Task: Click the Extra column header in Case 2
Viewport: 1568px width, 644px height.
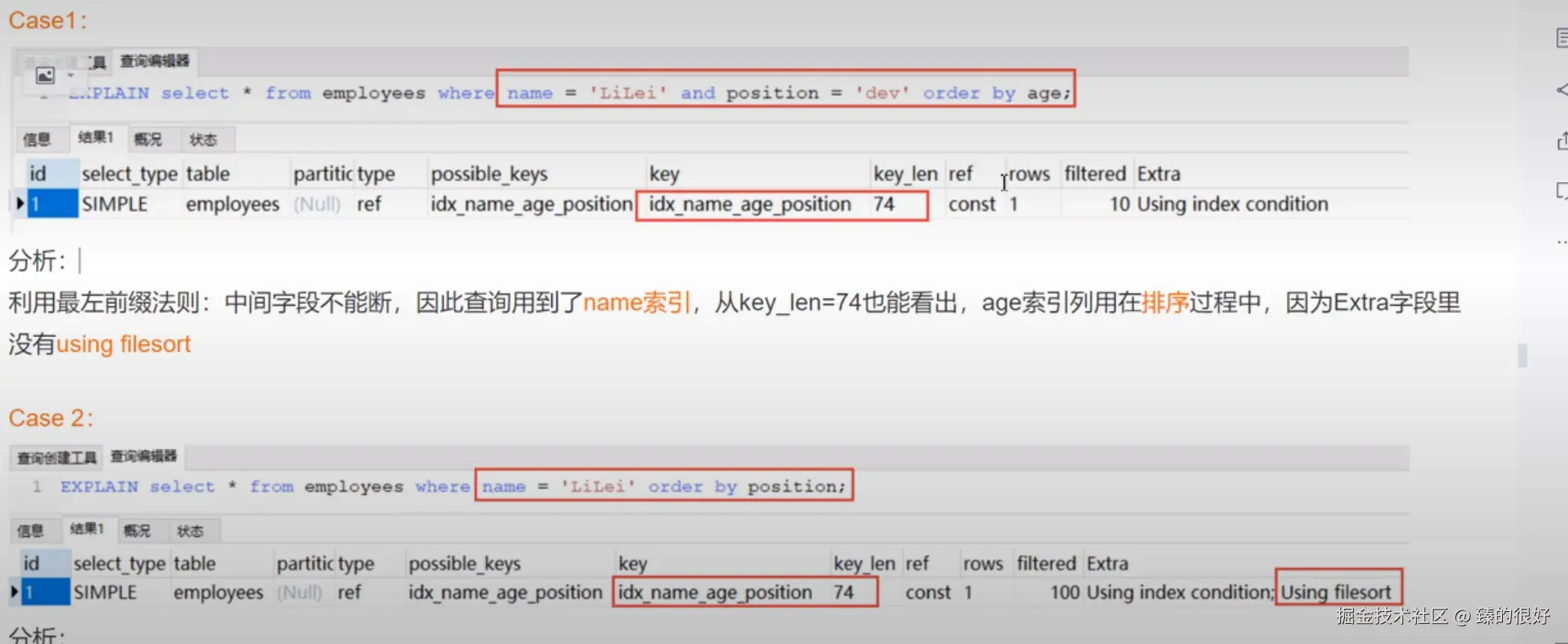Action: [x=1107, y=563]
